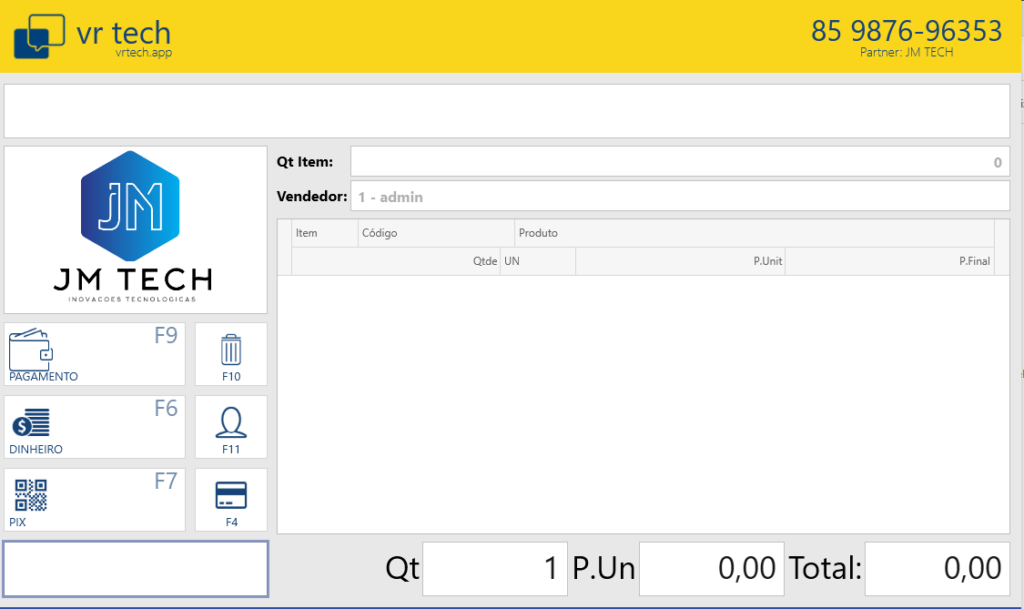Click the vrtech.app link text
1024x609 pixels.
point(143,53)
